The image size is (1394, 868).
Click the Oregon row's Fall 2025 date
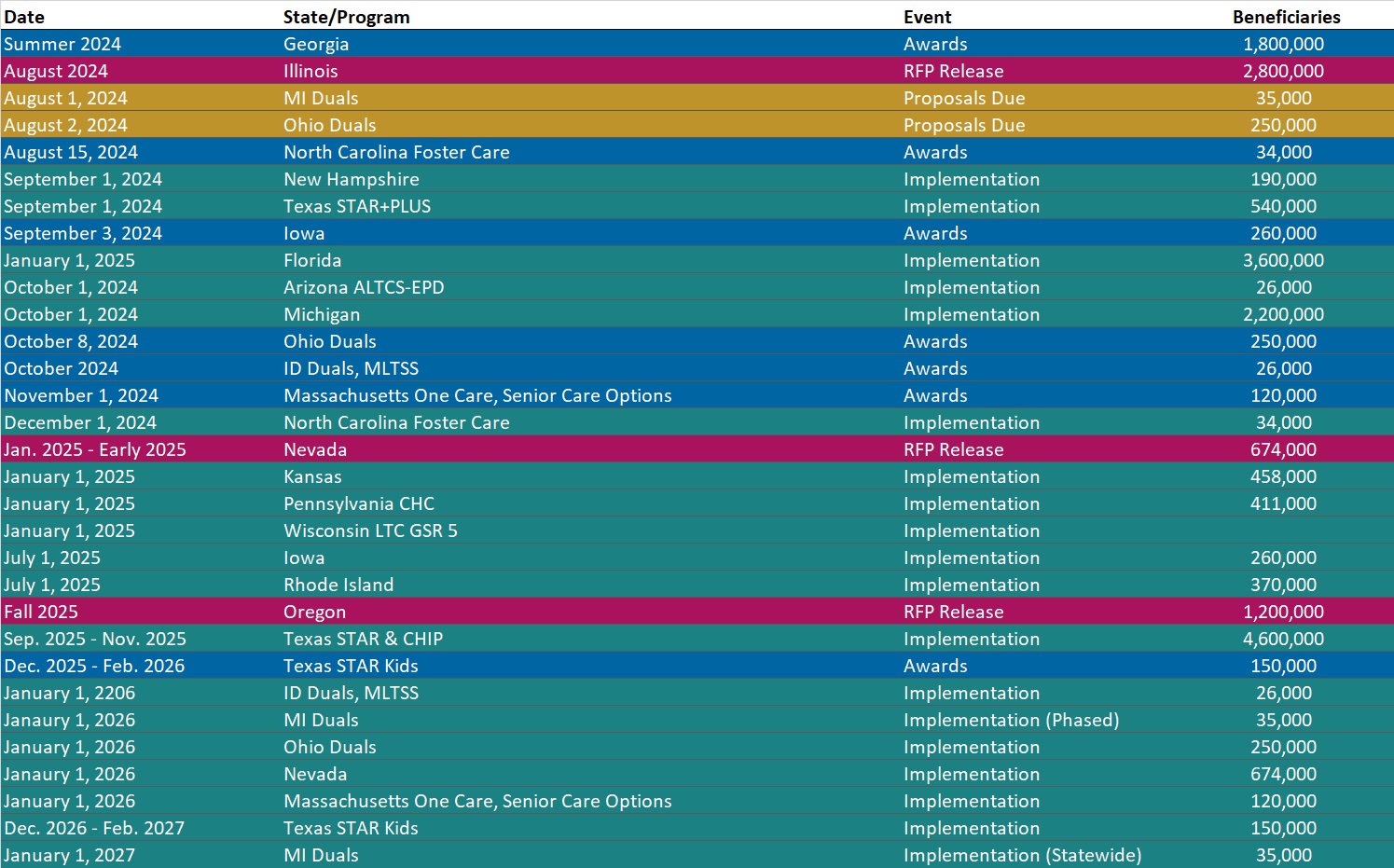41,612
